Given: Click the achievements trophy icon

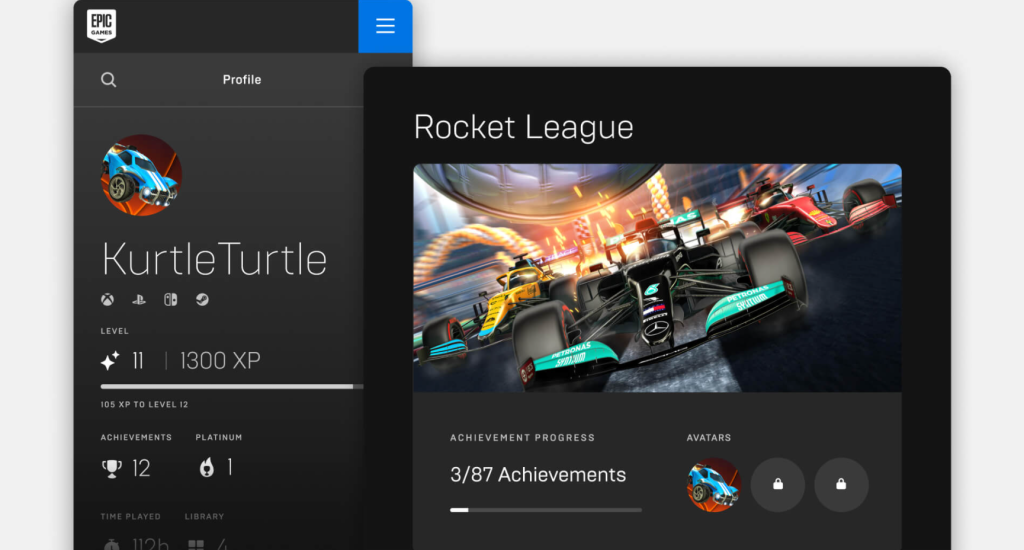Looking at the screenshot, I should point(112,468).
